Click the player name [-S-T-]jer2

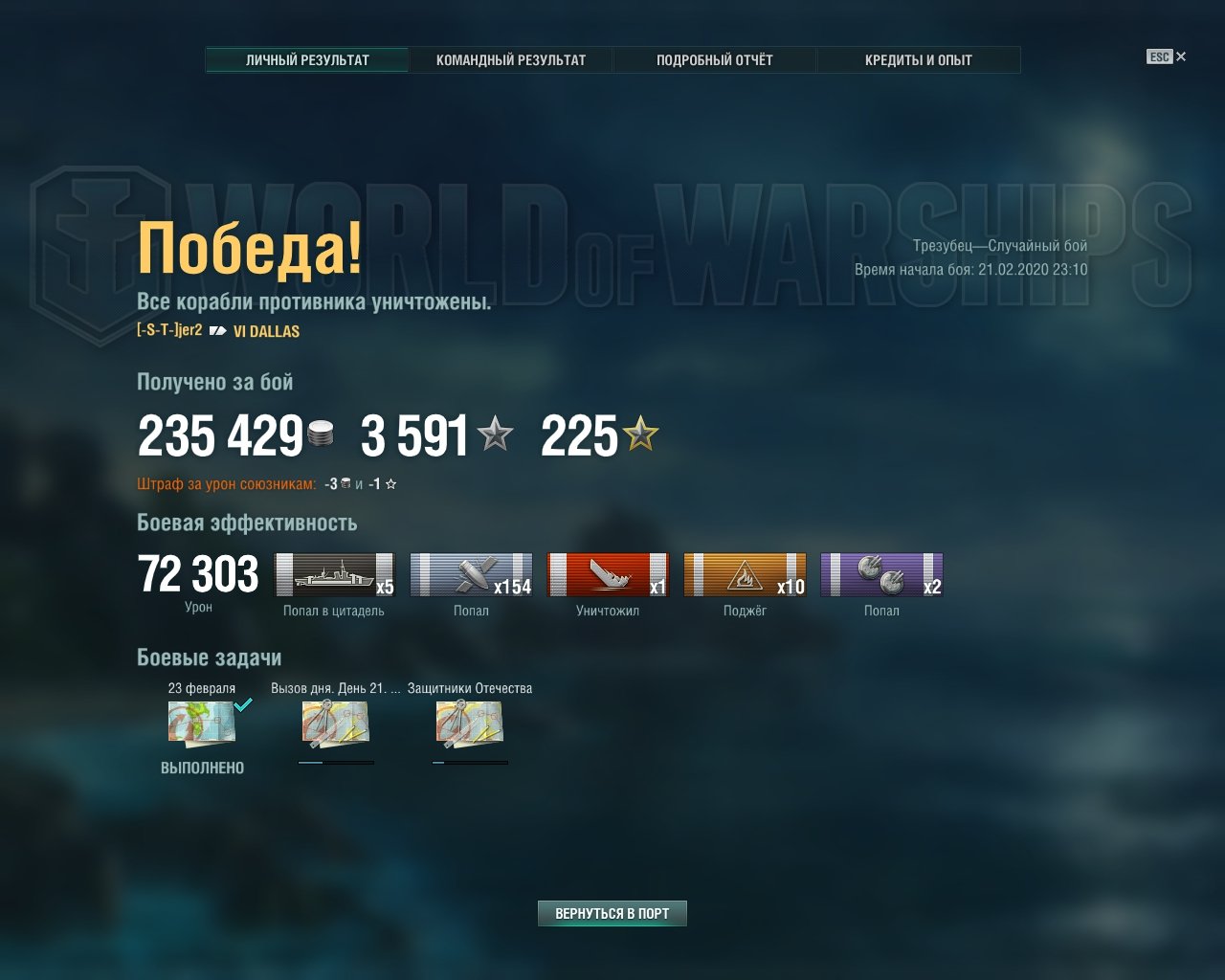pos(169,330)
